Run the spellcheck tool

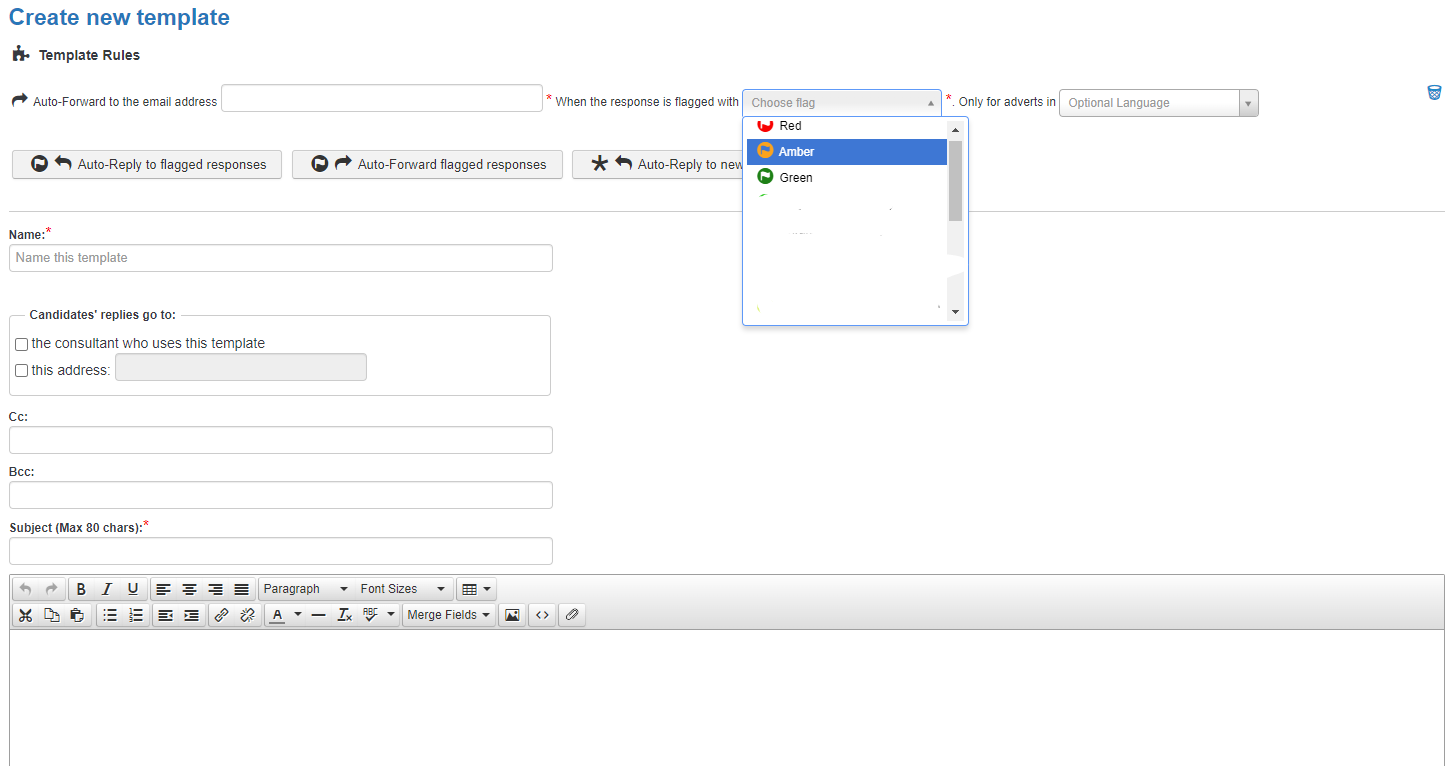(370, 615)
